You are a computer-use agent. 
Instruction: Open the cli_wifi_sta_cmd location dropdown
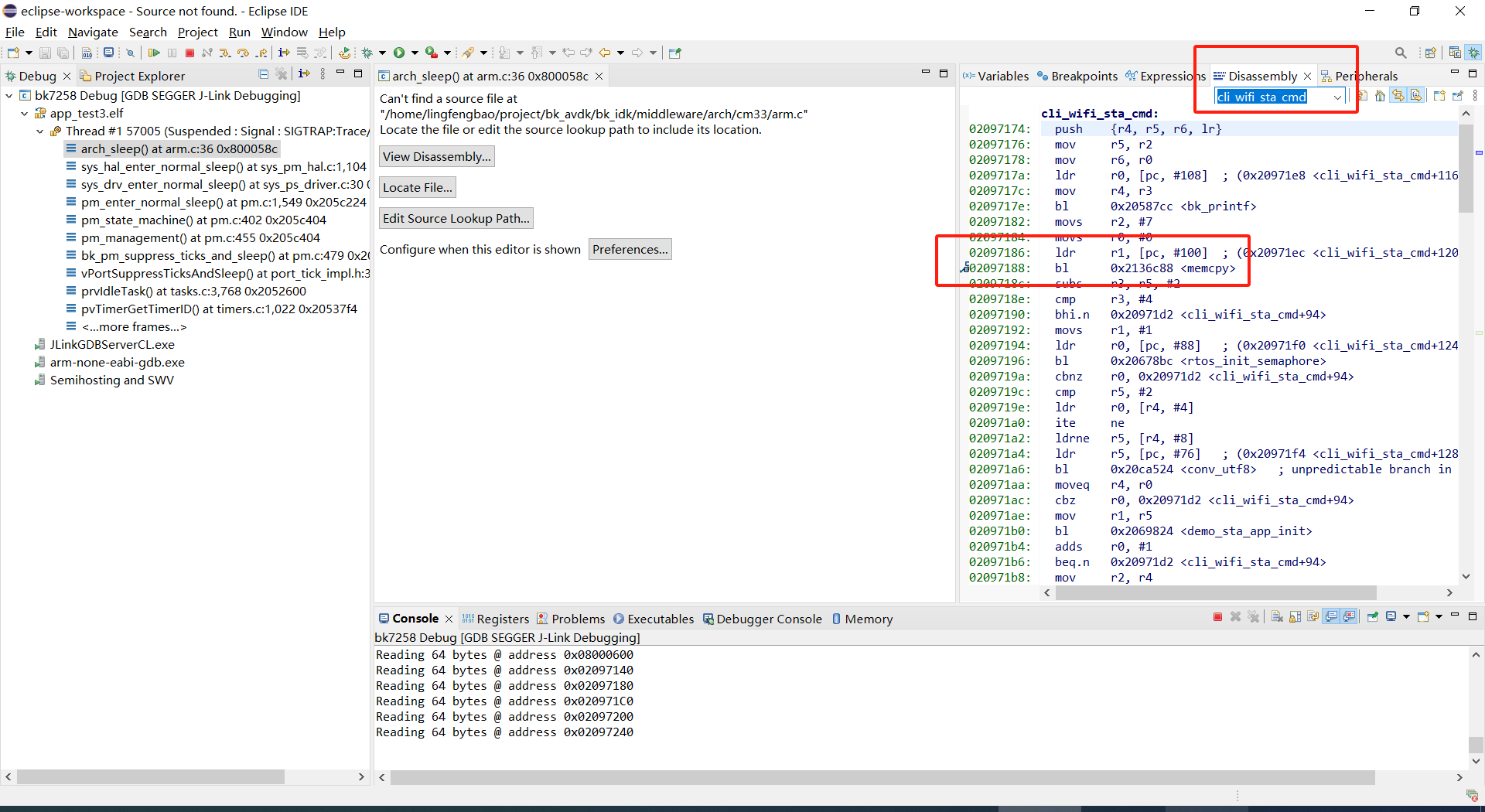[x=1337, y=97]
